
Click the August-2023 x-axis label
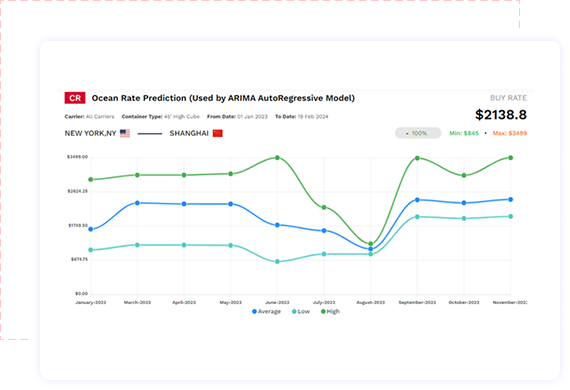(x=371, y=302)
